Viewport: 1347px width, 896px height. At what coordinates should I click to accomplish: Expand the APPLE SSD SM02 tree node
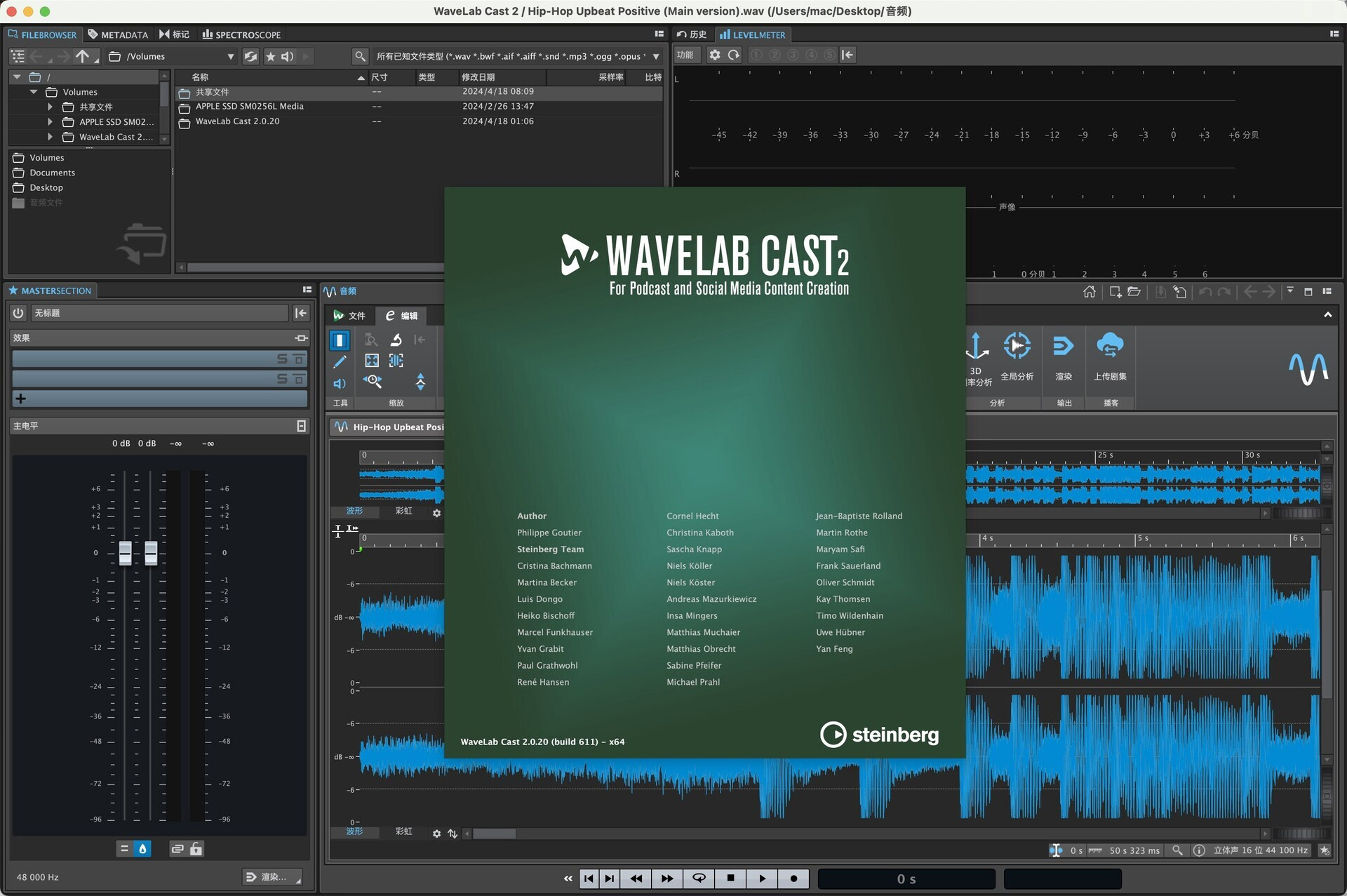click(x=50, y=121)
